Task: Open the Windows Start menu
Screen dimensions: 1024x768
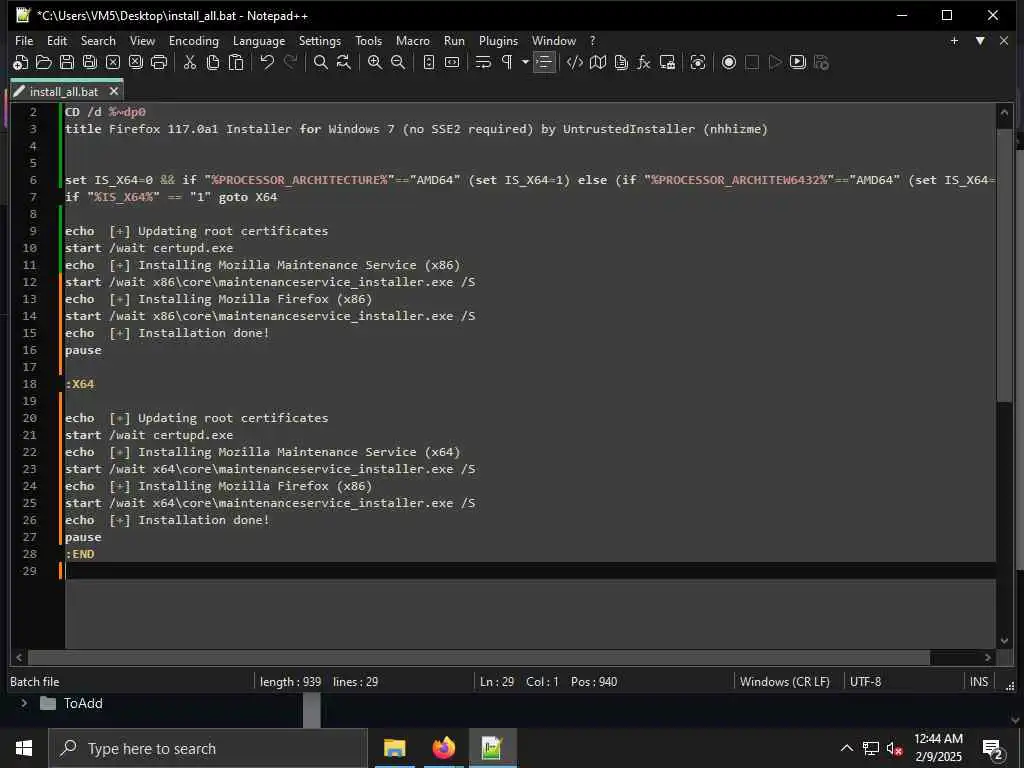Action: [x=24, y=748]
